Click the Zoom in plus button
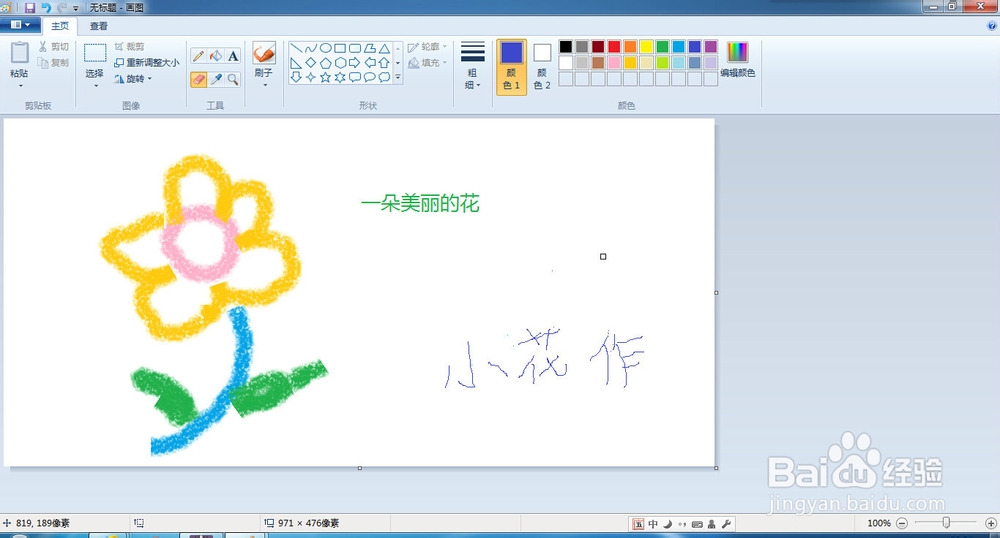The image size is (1000, 538). point(990,523)
